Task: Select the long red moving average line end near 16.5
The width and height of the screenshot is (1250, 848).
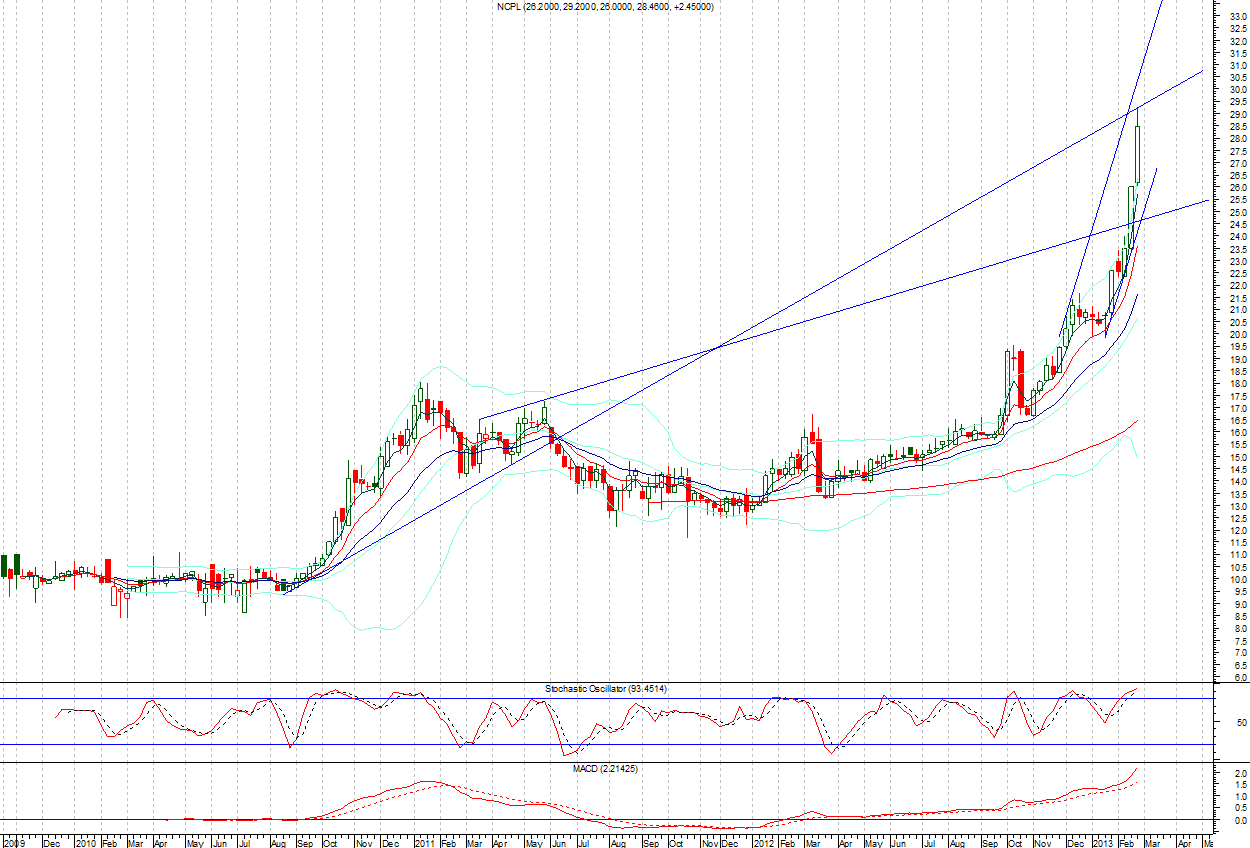Action: point(1134,423)
